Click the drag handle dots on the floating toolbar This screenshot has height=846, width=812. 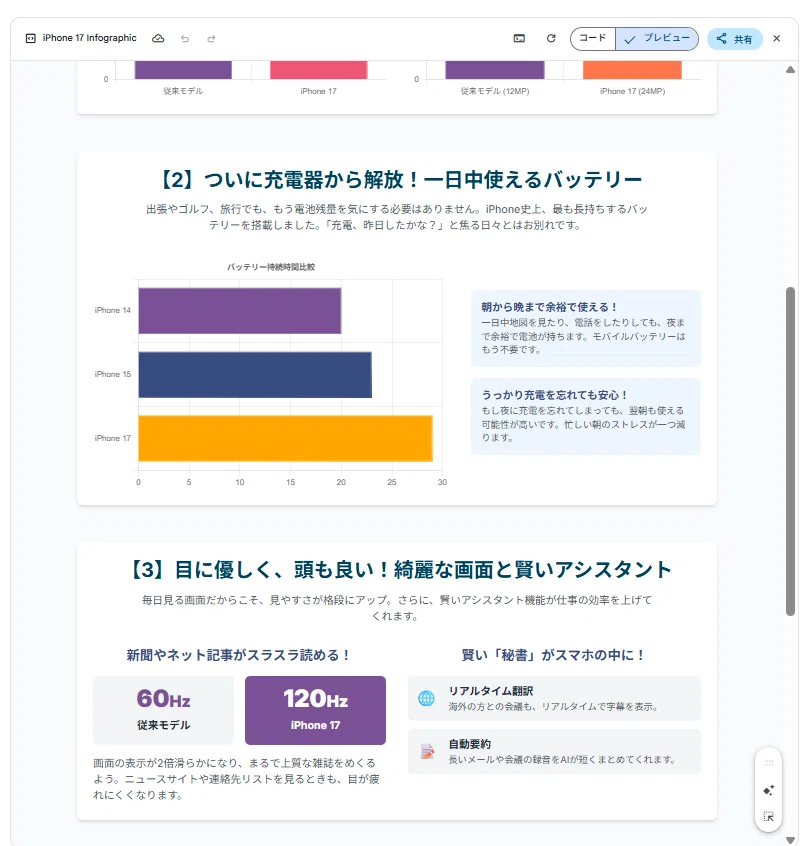(769, 762)
